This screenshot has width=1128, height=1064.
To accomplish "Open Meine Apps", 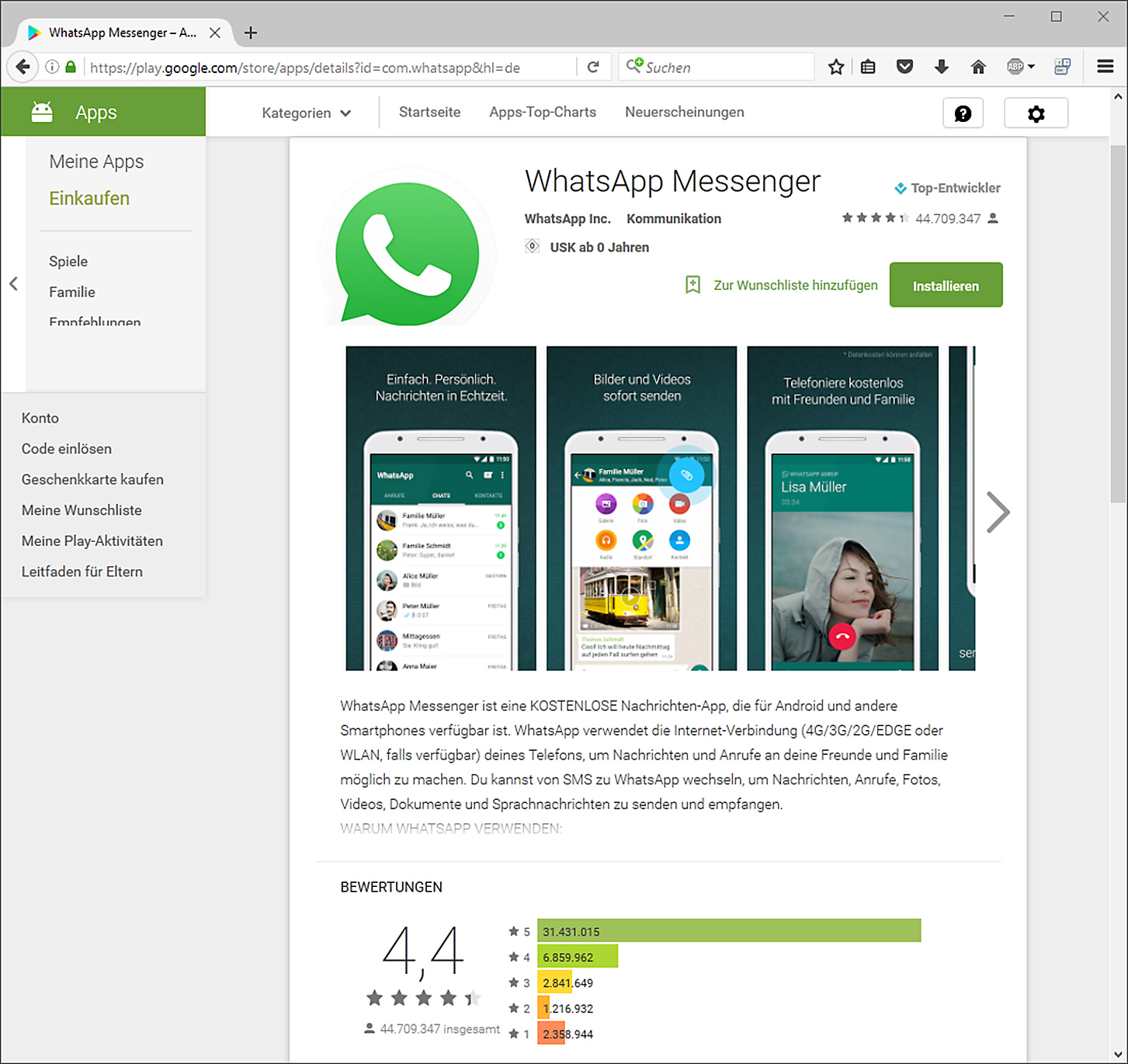I will pos(96,162).
